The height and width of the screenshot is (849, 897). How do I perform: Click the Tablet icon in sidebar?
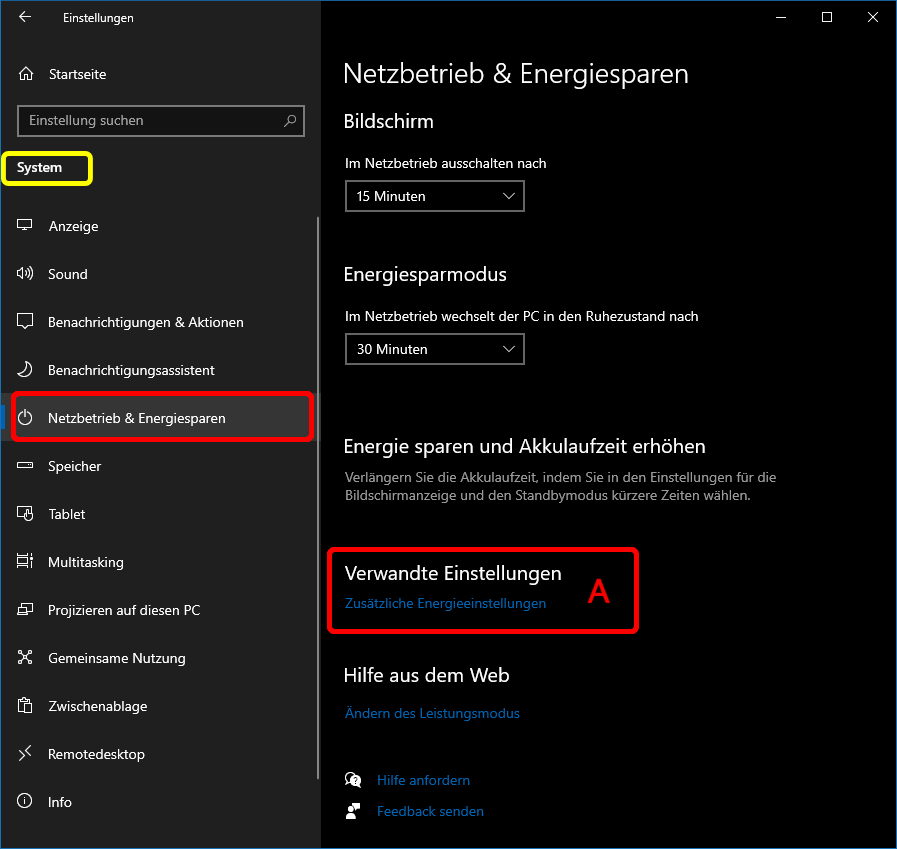26,514
